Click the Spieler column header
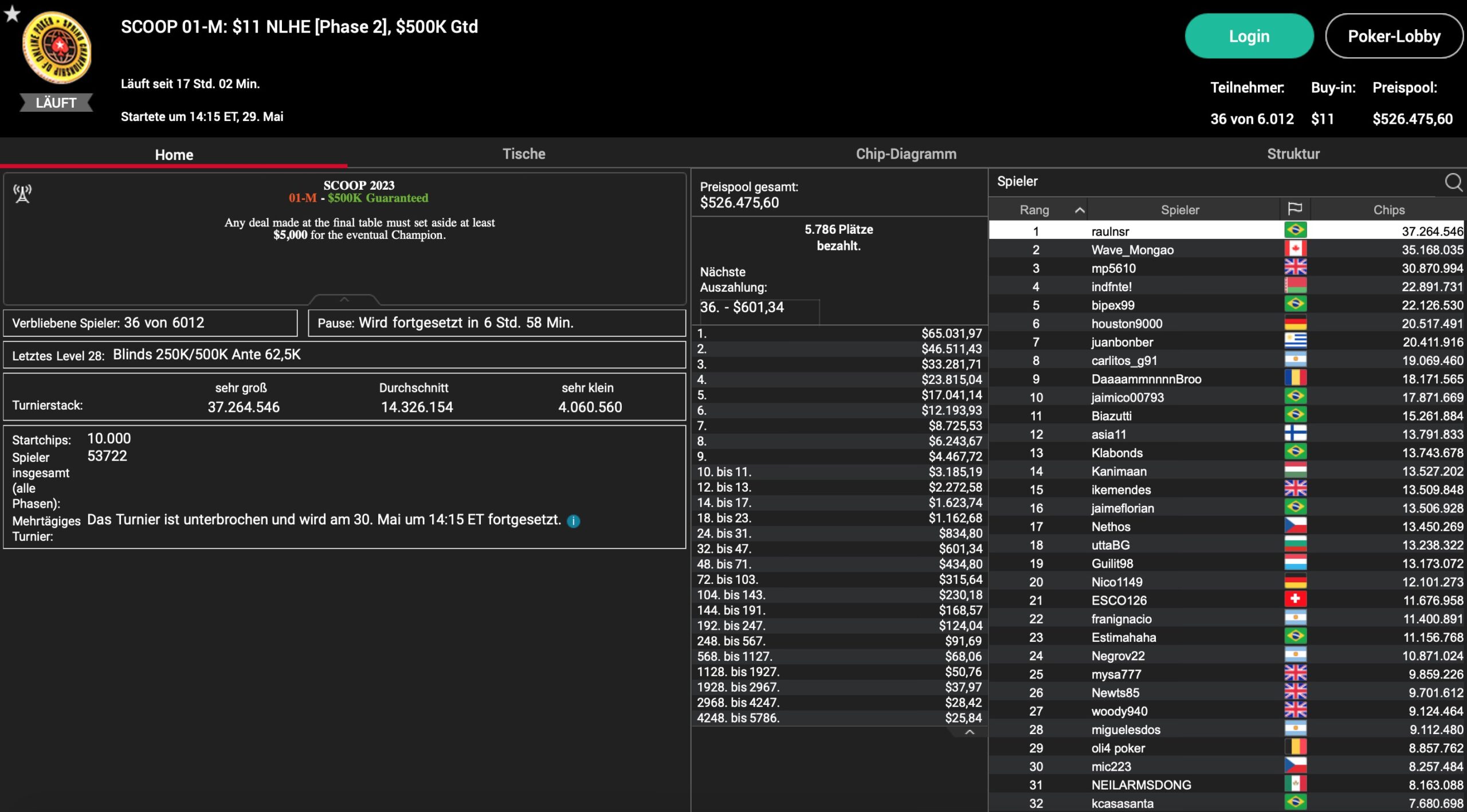 click(x=1179, y=210)
